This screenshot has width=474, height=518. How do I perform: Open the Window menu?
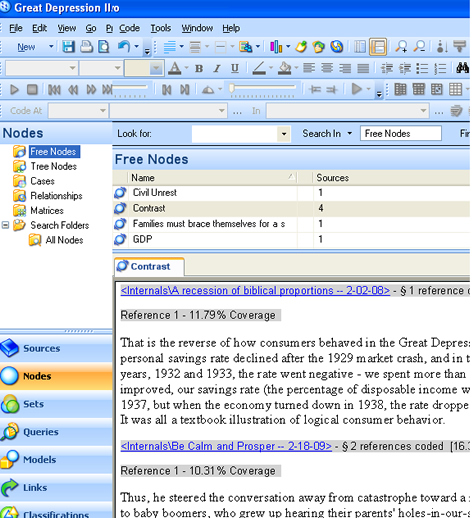197,28
